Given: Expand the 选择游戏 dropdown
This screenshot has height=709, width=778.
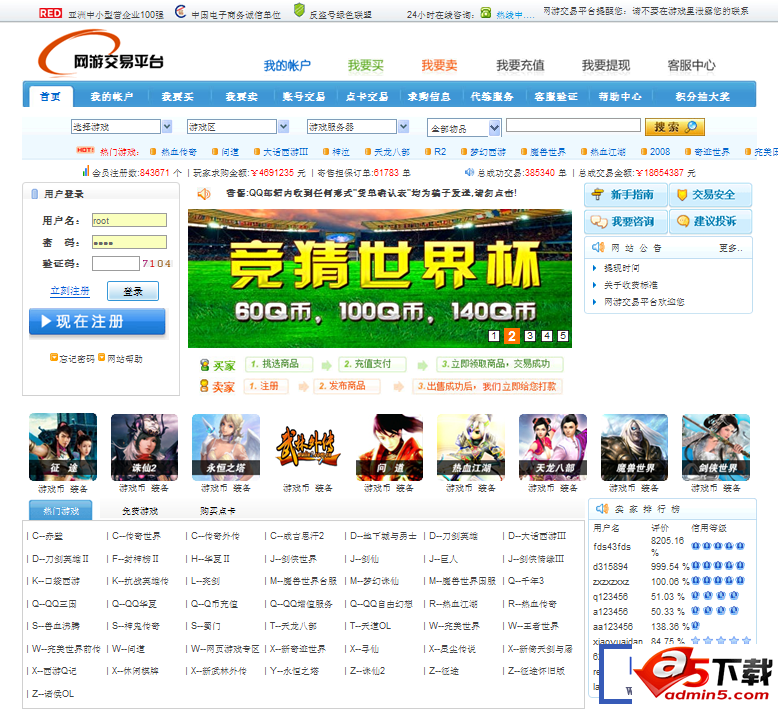Looking at the screenshot, I should point(167,127).
